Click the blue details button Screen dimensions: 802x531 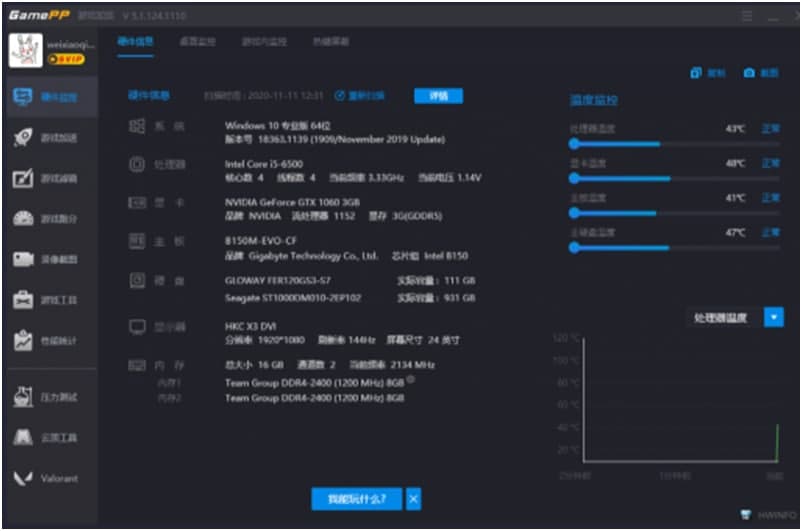point(438,96)
